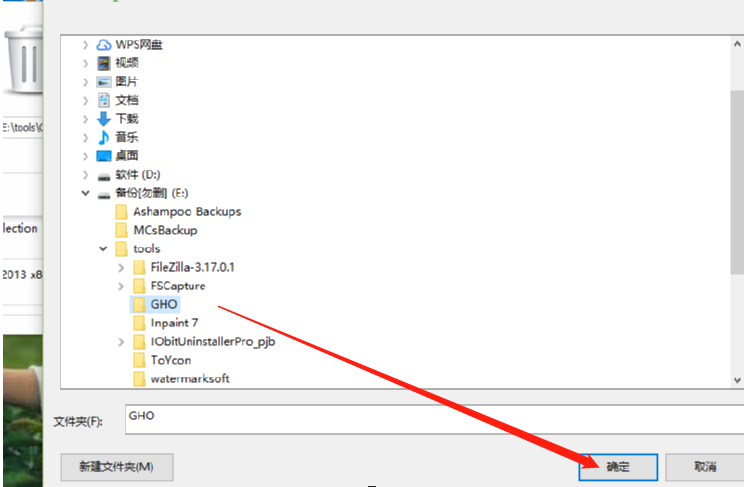Select the tools folder name
744x487 pixels.
[147, 249]
